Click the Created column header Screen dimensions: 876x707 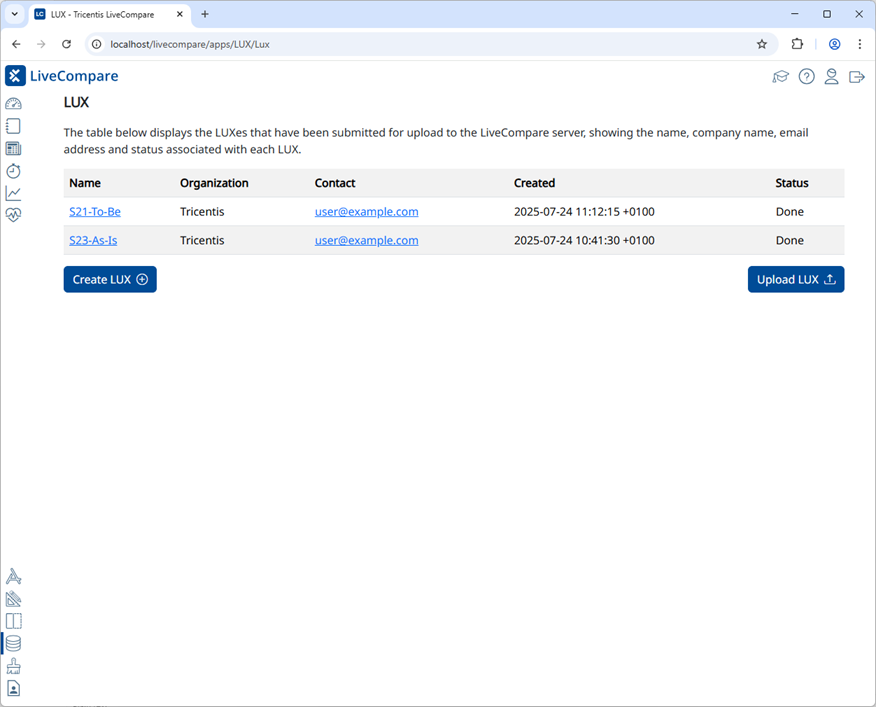[x=535, y=183]
